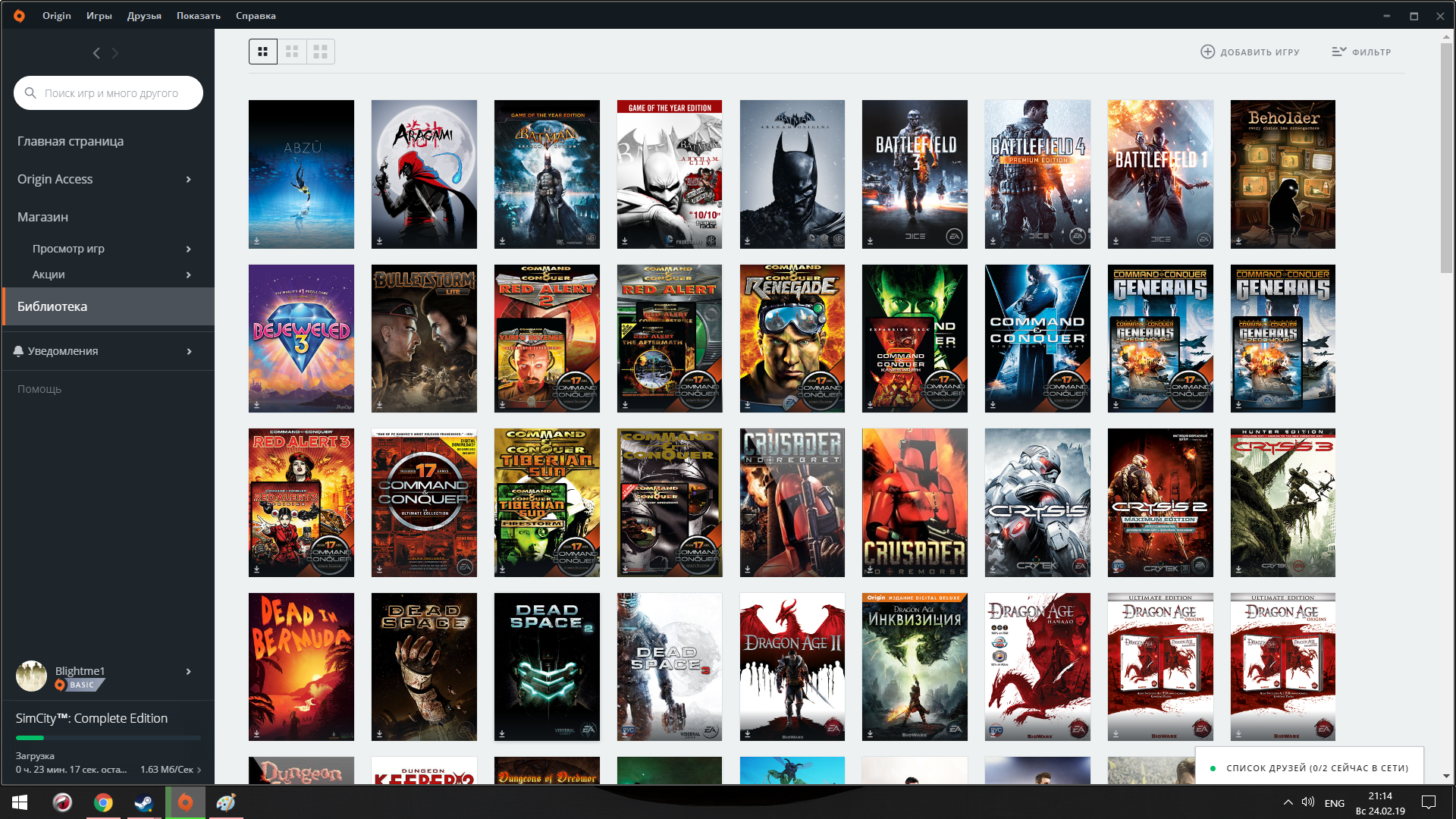Navigate forward with right arrow

pyautogui.click(x=115, y=53)
